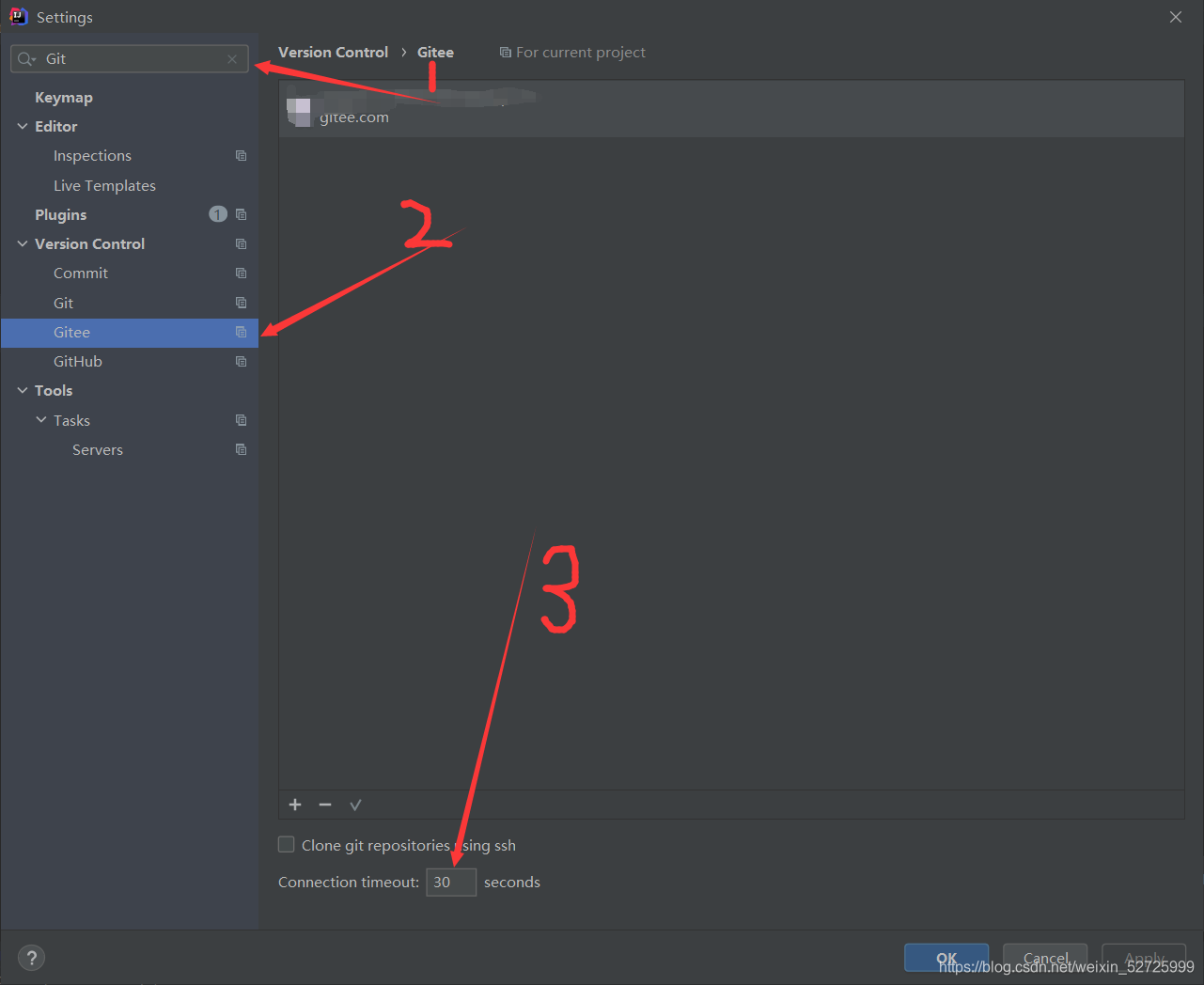Viewport: 1204px width, 985px height.
Task: Click the Connection timeout field
Action: click(x=451, y=882)
